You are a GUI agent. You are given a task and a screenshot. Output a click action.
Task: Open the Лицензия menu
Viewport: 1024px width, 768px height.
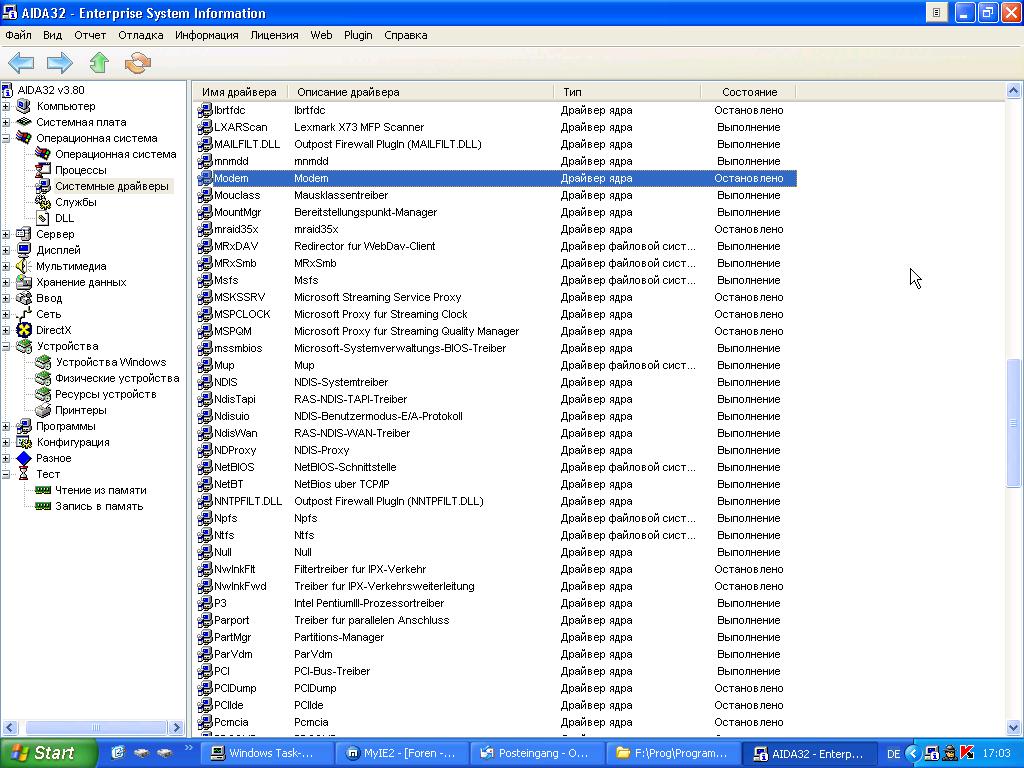tap(274, 35)
